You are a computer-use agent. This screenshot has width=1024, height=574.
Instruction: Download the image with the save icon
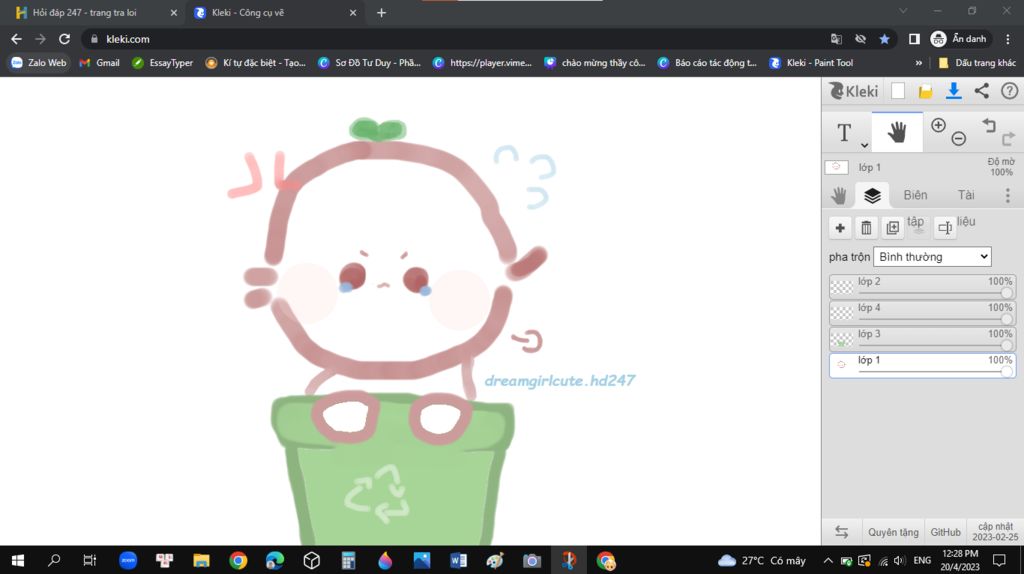pos(953,91)
